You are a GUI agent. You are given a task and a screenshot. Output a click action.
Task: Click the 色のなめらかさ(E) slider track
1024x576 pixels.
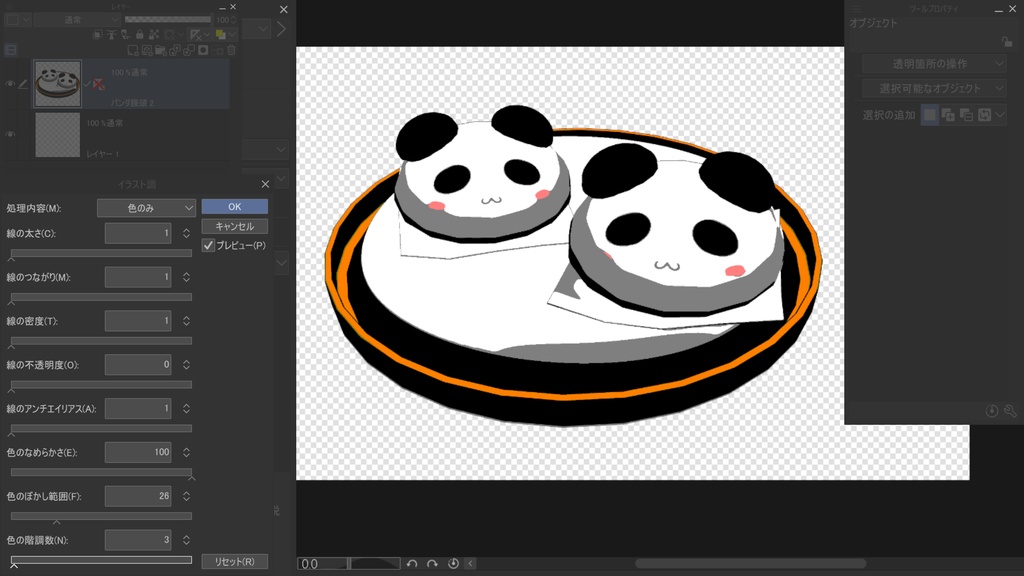point(101,472)
